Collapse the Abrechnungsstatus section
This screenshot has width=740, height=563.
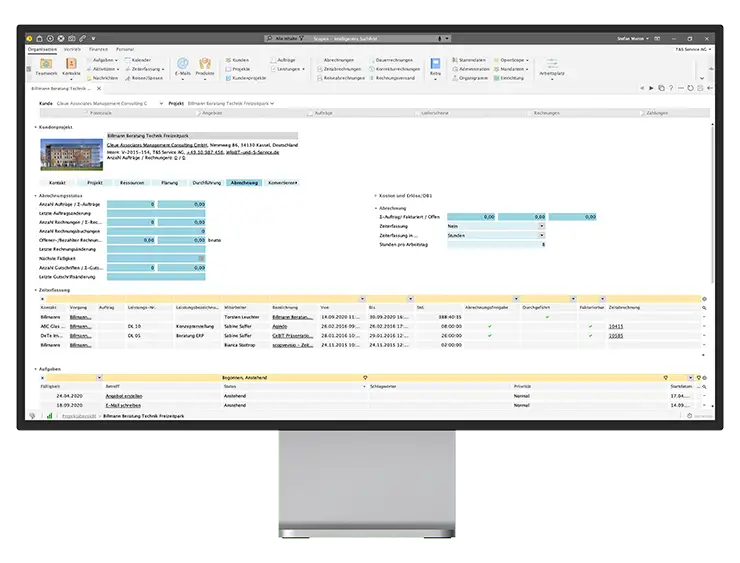35,195
